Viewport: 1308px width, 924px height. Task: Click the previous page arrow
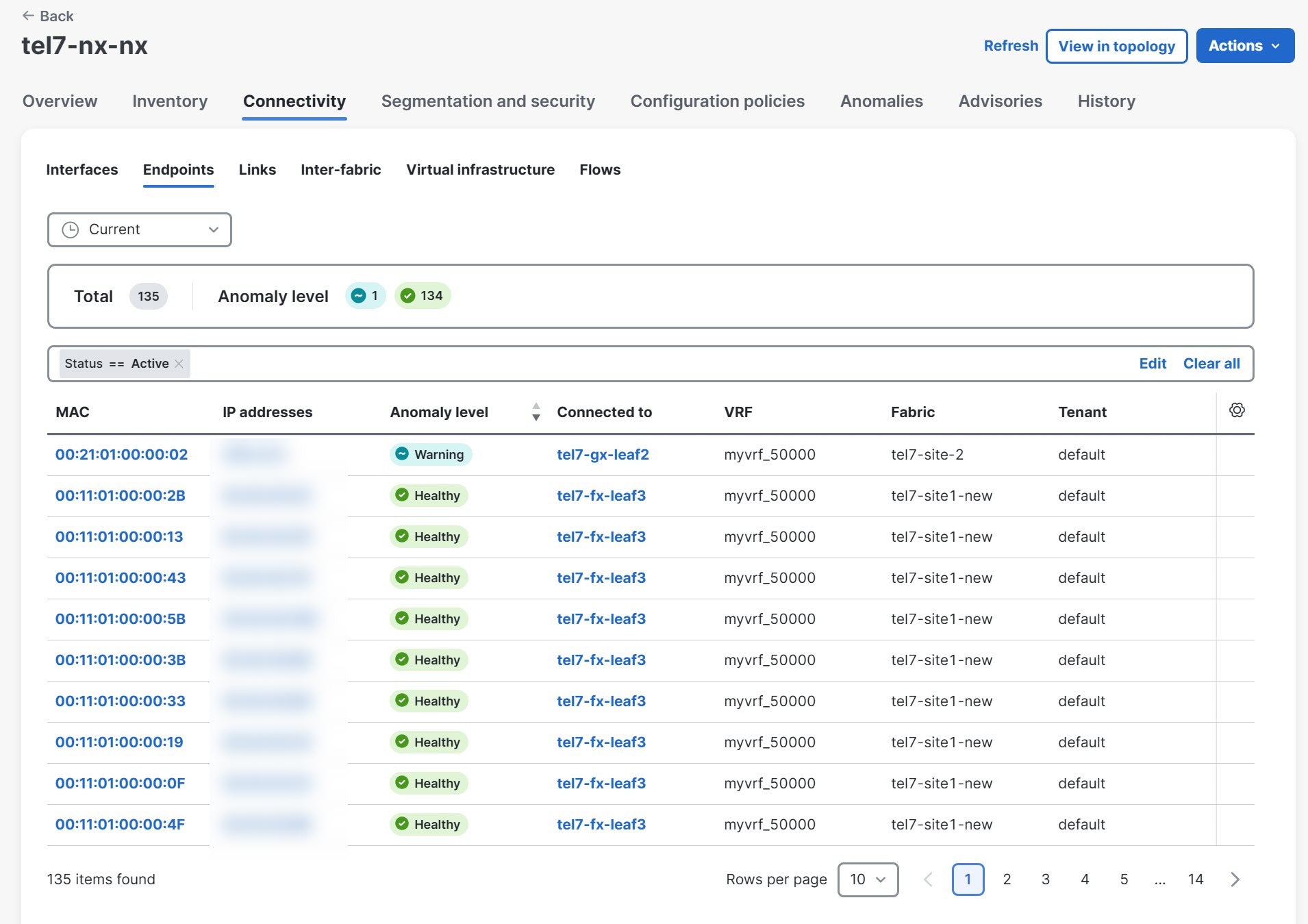point(928,879)
